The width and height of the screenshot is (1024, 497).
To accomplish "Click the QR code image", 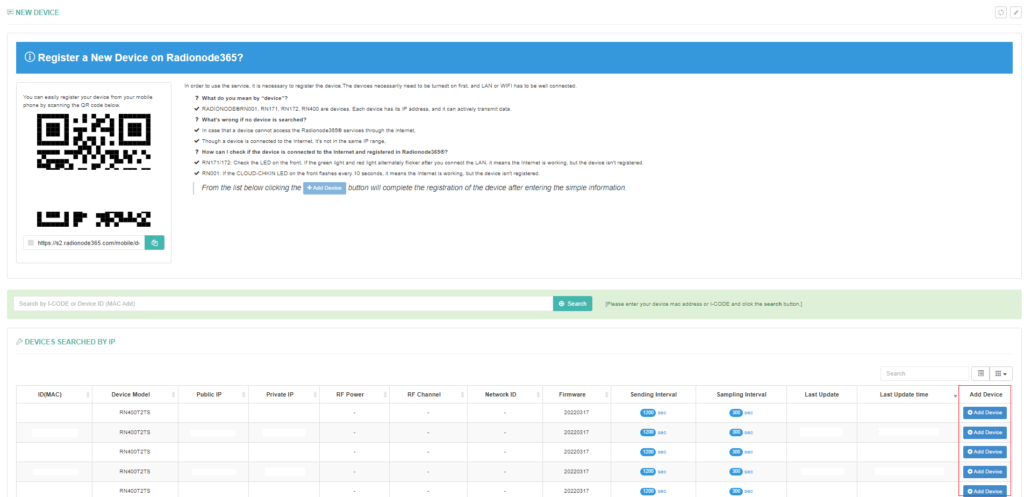I will (93, 170).
